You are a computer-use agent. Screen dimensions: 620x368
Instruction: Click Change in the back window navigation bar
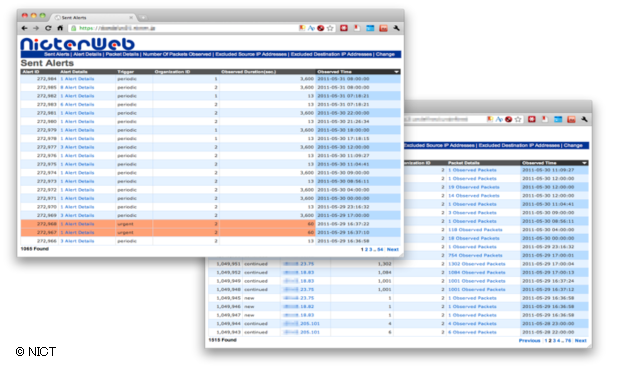tap(573, 145)
